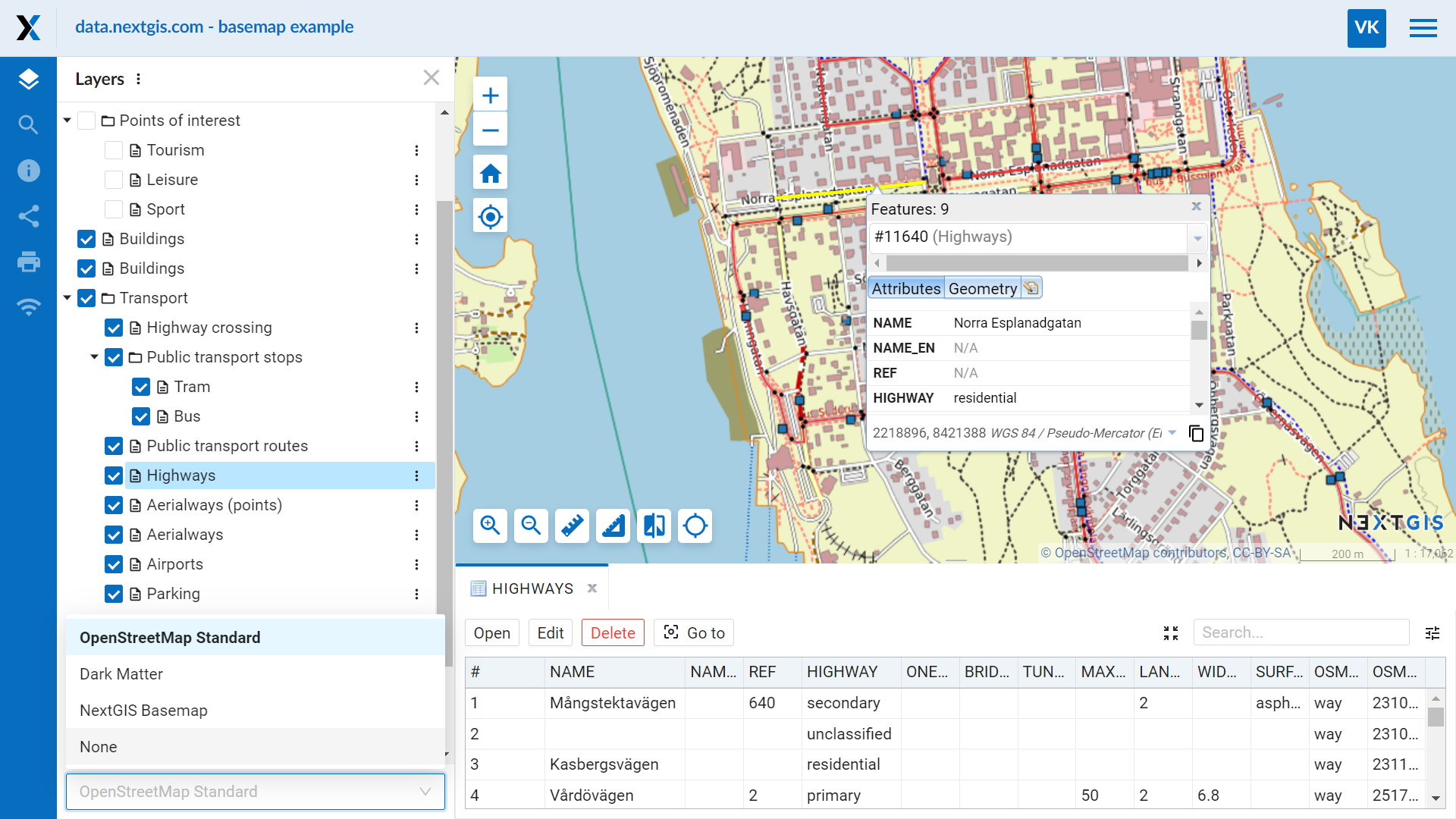Return to home map extent
Image resolution: width=1456 pixels, height=819 pixels.
click(491, 174)
